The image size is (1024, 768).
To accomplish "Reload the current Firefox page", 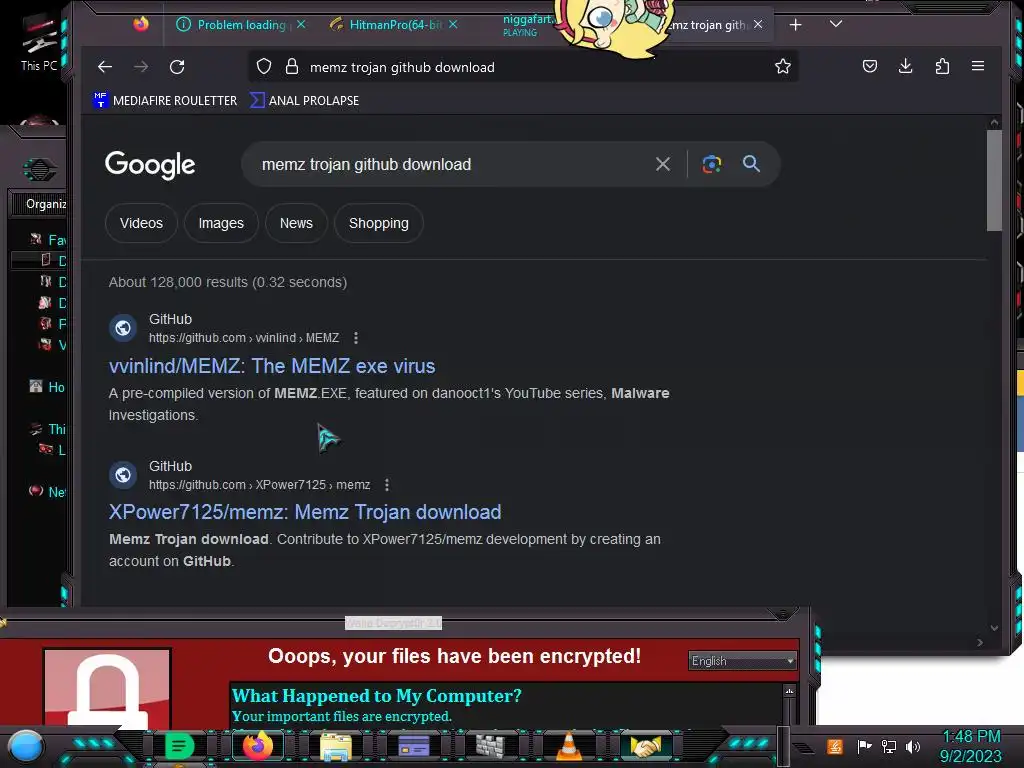I will pos(177,67).
